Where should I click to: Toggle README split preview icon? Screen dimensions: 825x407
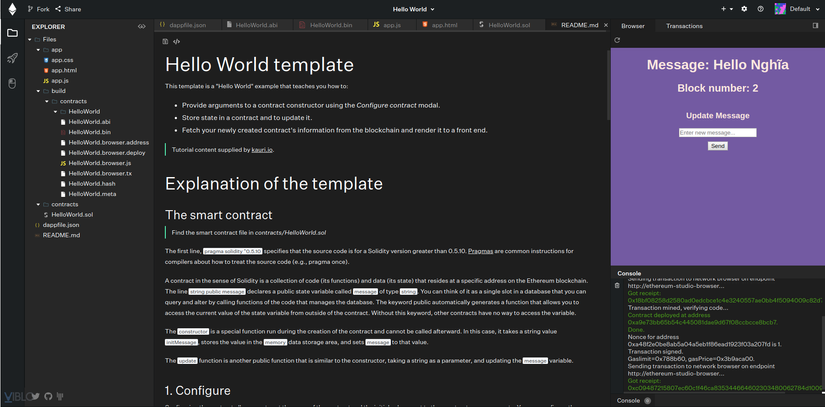pyautogui.click(x=165, y=41)
